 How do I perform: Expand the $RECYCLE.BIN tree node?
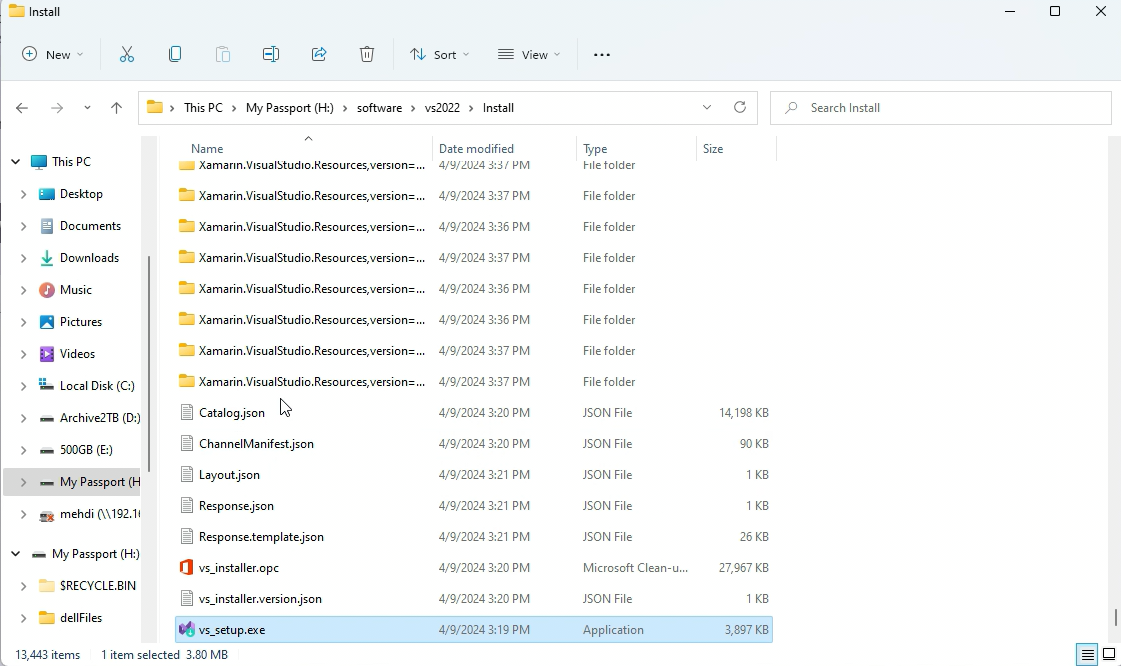coord(23,586)
